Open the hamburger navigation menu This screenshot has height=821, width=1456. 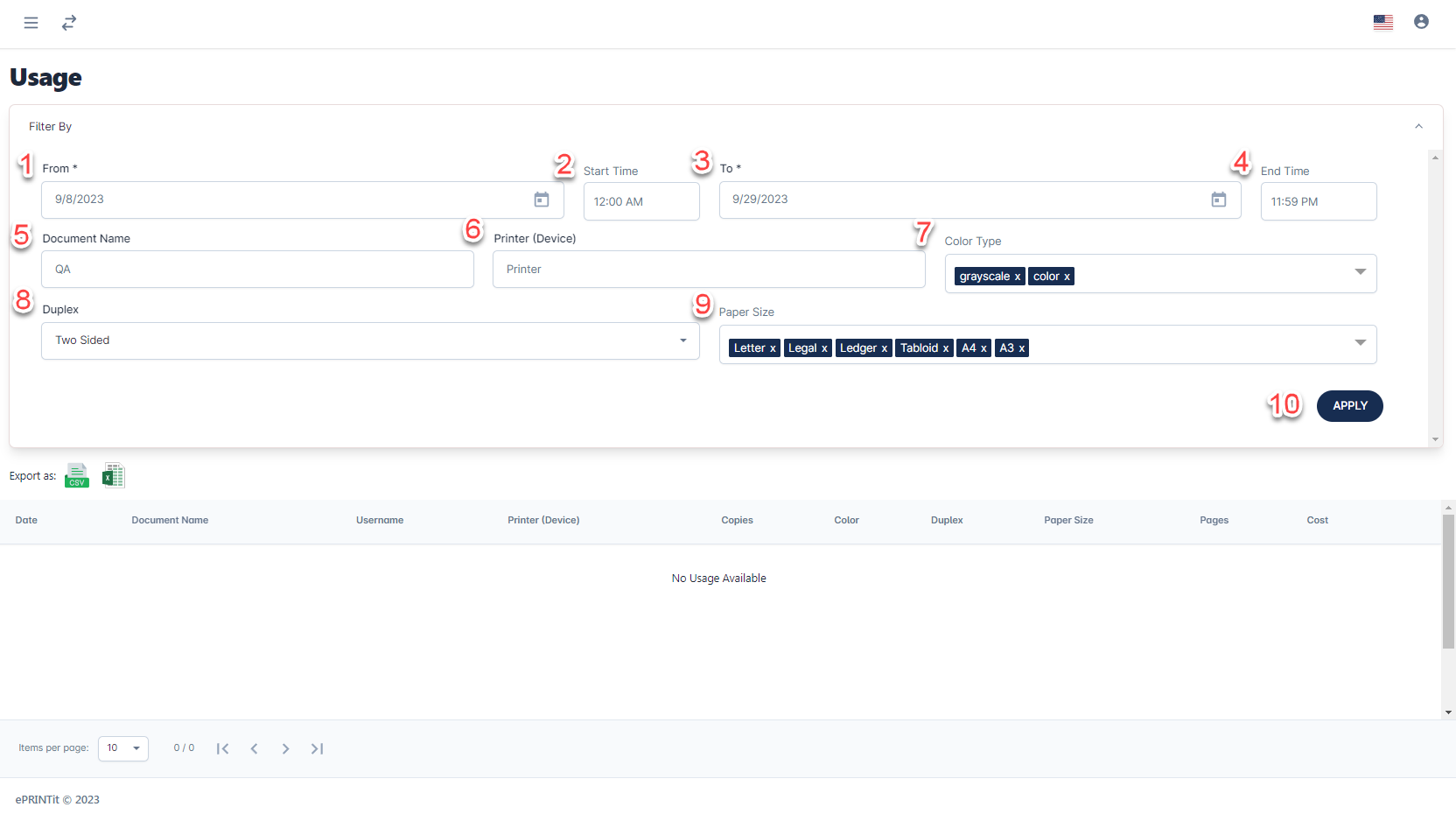[x=31, y=23]
